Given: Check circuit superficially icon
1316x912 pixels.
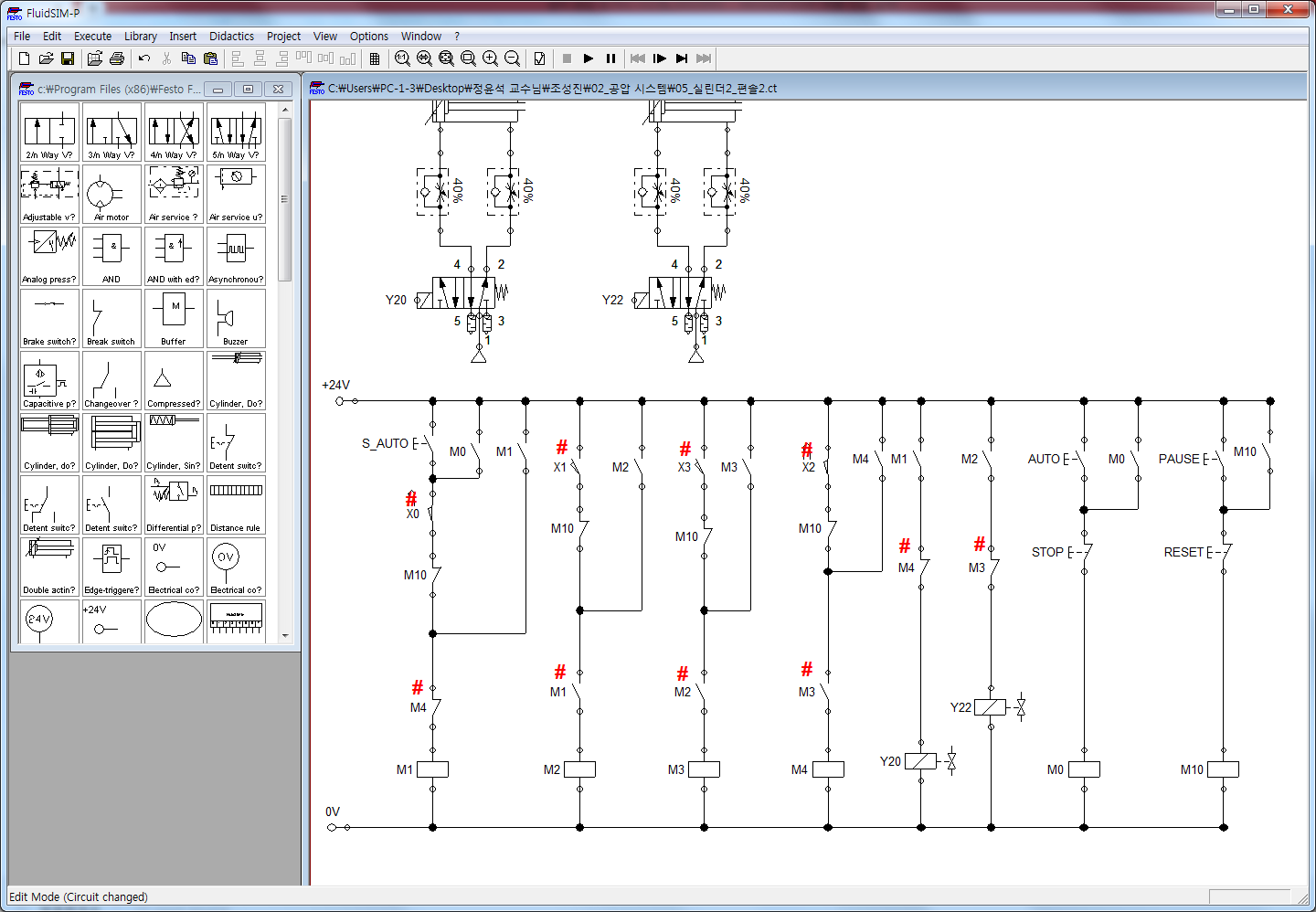Looking at the screenshot, I should (x=540, y=58).
